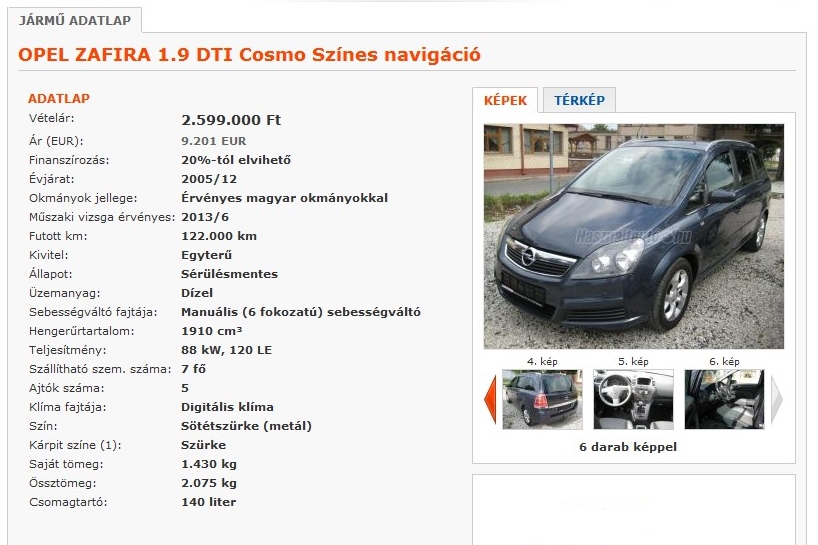The height and width of the screenshot is (545, 818).
Task: Select the KÉPEK tab
Action: [505, 100]
